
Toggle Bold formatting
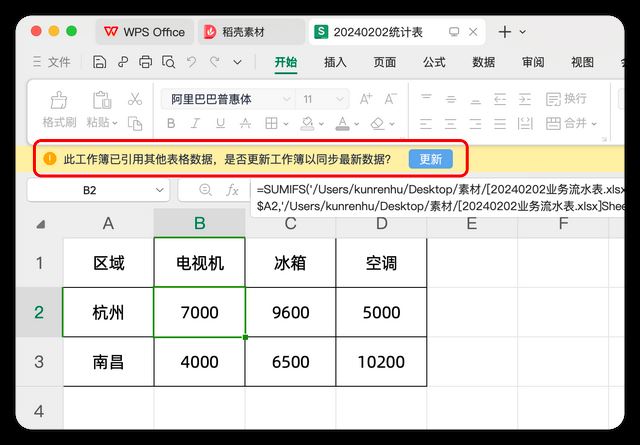click(171, 123)
